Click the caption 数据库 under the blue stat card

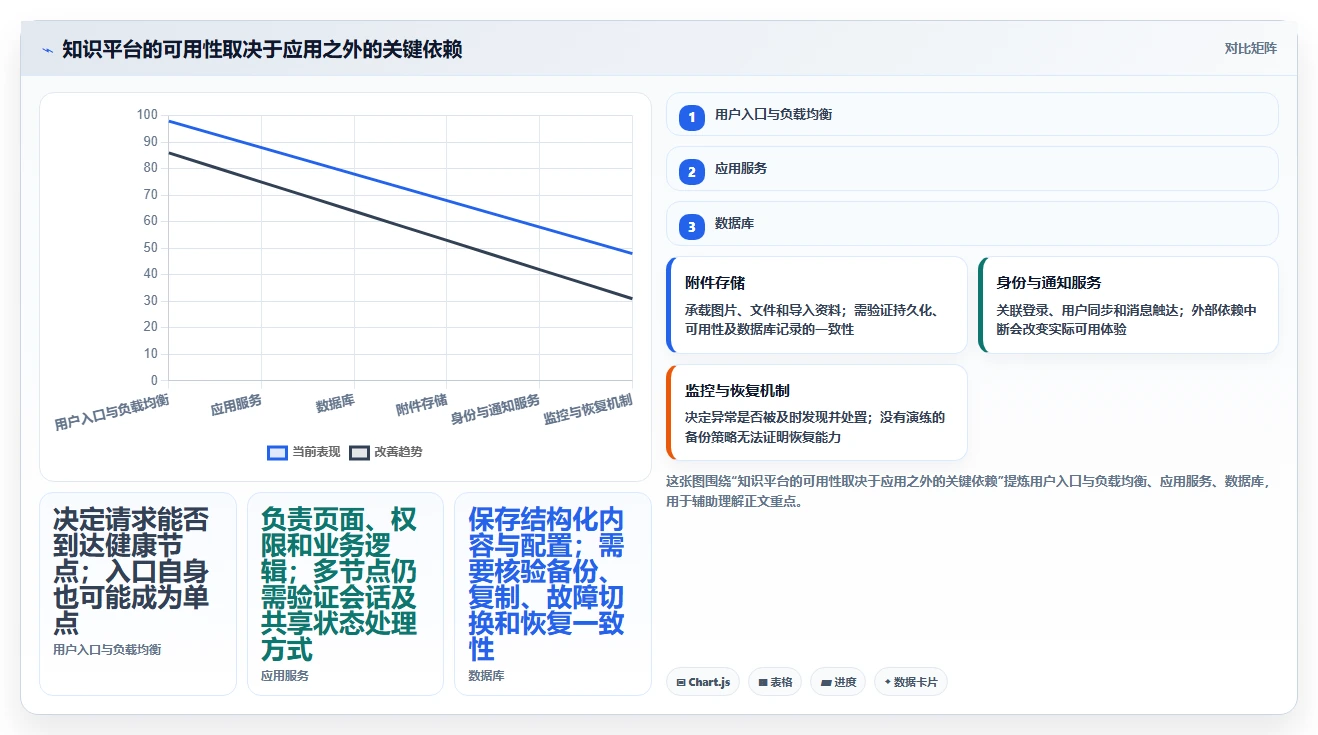coord(486,675)
